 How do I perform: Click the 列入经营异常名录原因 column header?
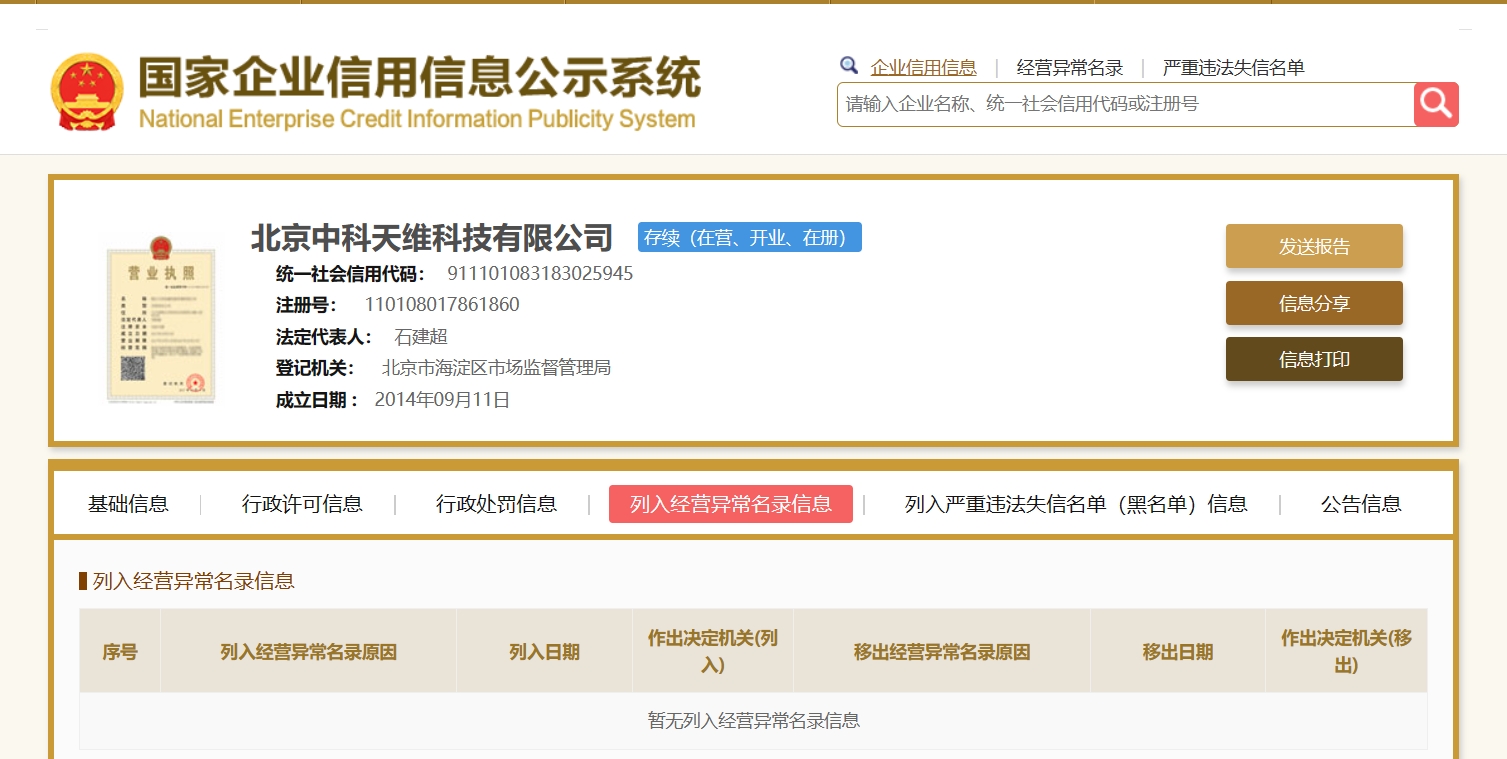(309, 652)
